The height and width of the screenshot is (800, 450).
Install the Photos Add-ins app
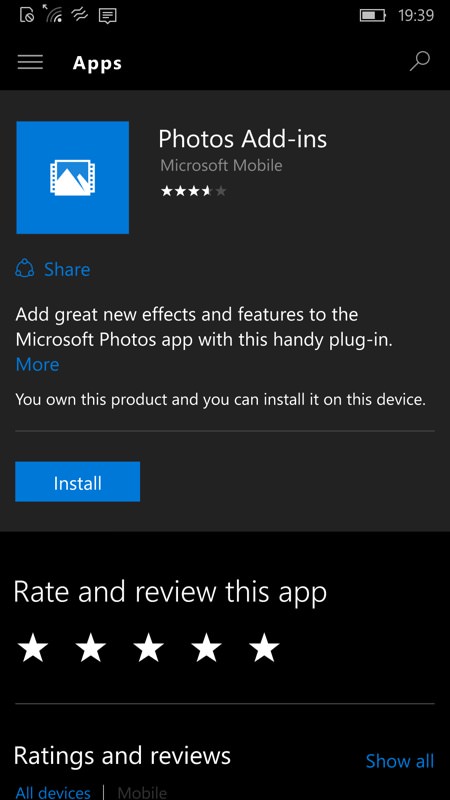click(78, 482)
